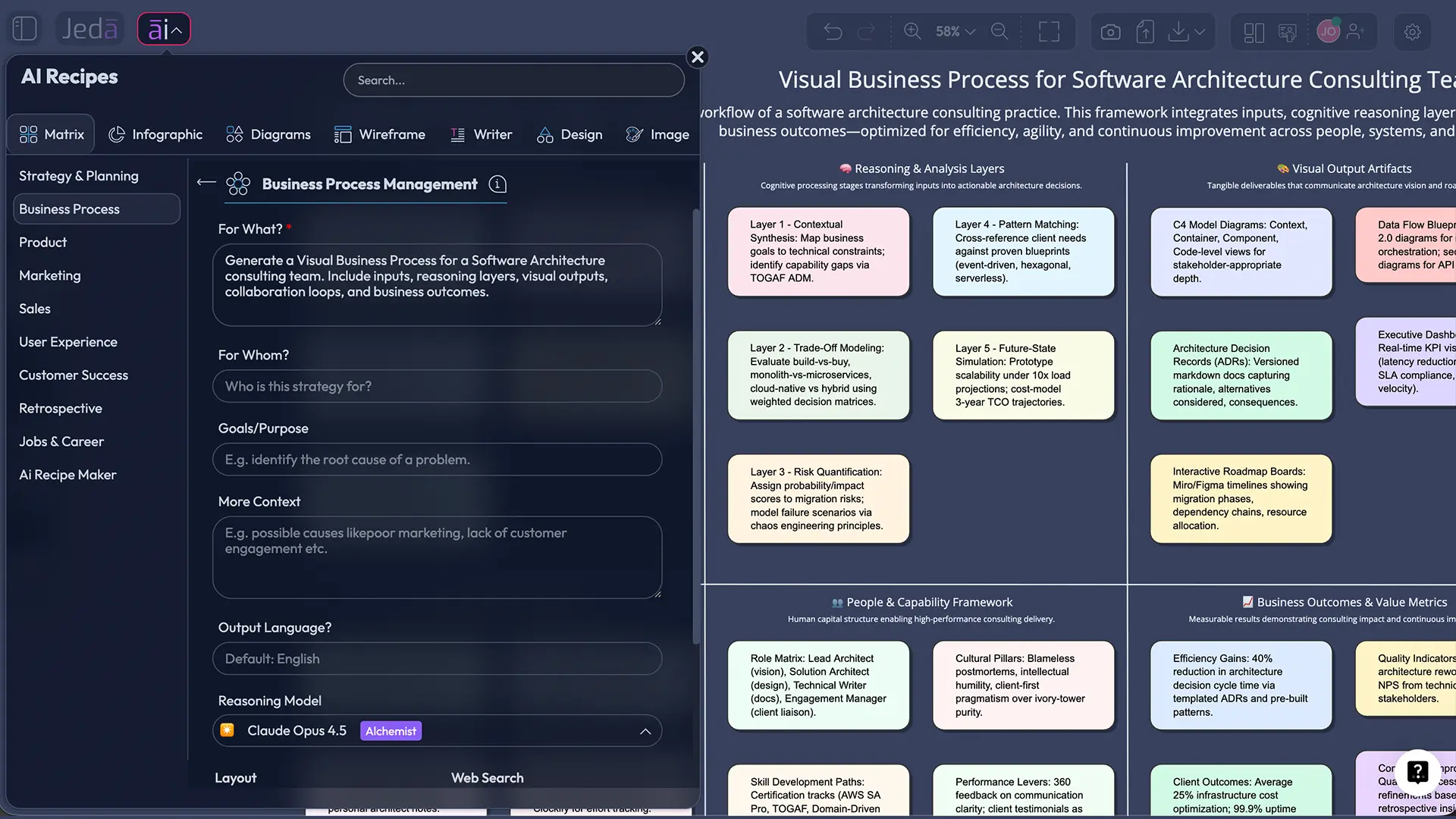
Task: Open the Jeda logo home
Action: [x=89, y=29]
